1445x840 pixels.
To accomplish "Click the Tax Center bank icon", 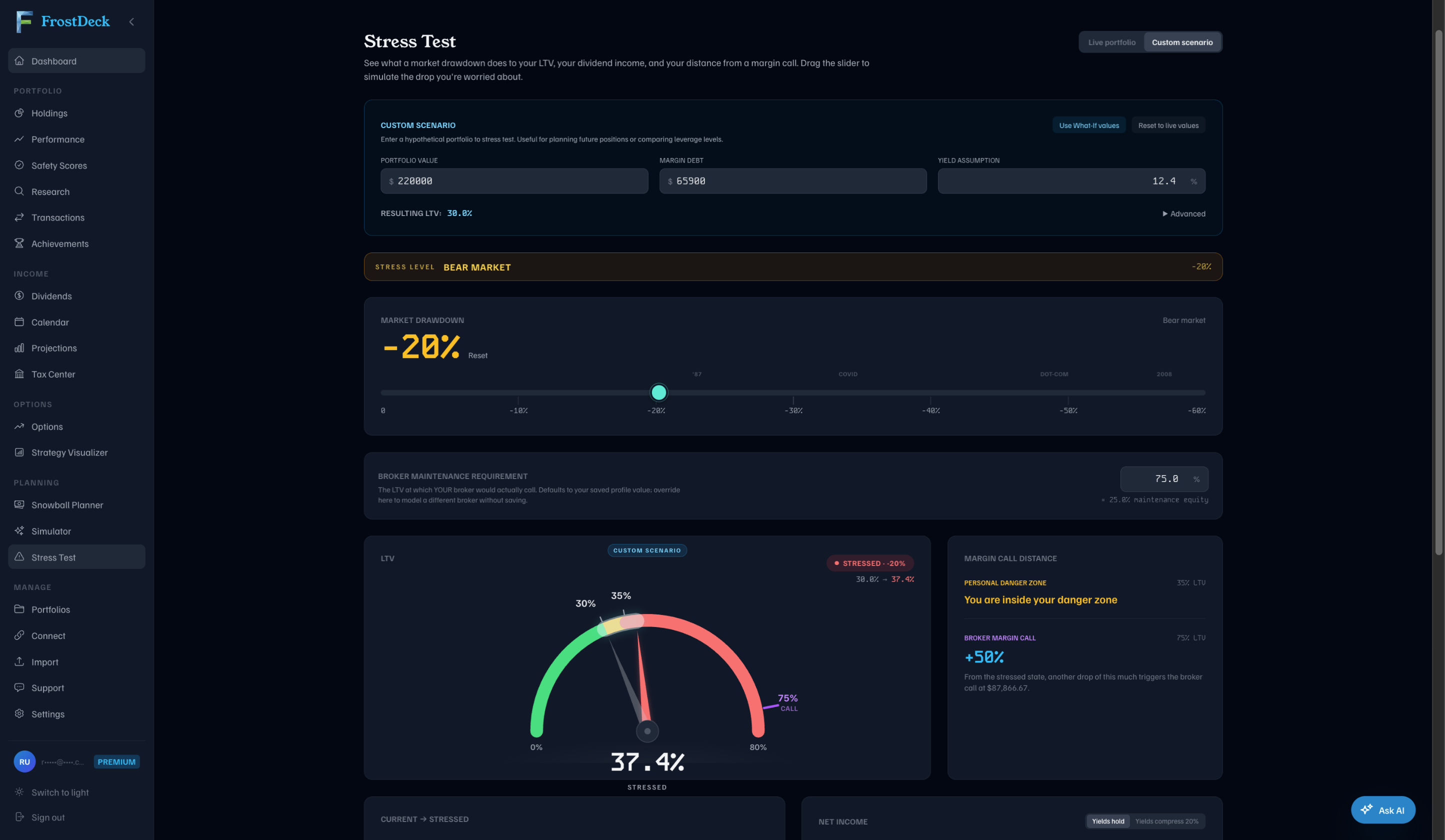I will 19,374.
